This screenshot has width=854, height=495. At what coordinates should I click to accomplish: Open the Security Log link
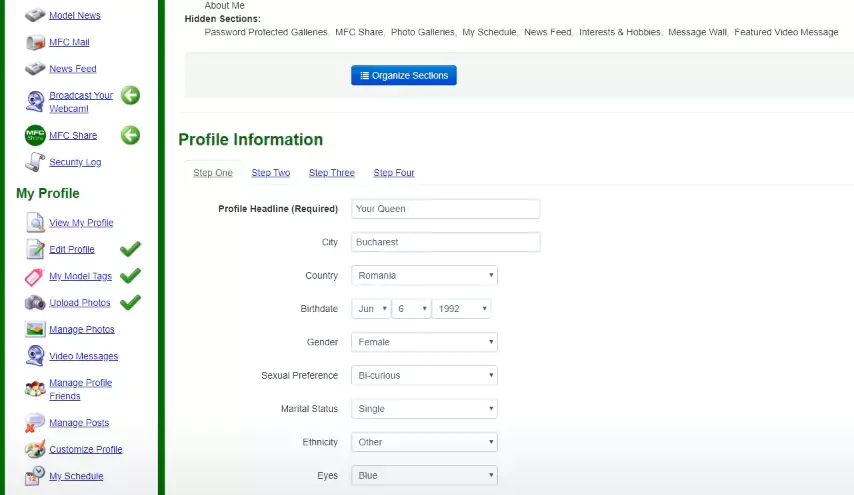click(x=75, y=162)
